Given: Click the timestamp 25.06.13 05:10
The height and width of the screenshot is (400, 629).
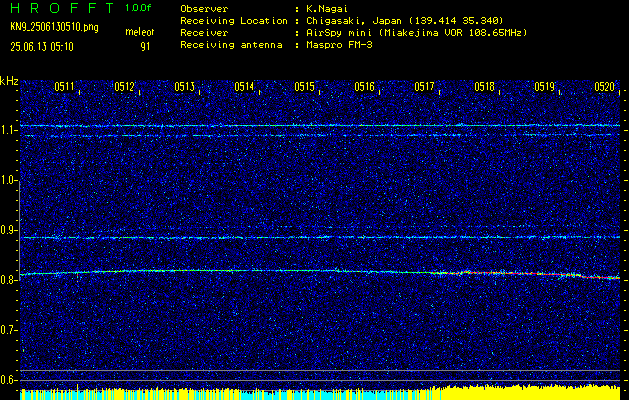Looking at the screenshot, I should pyautogui.click(x=42, y=47).
